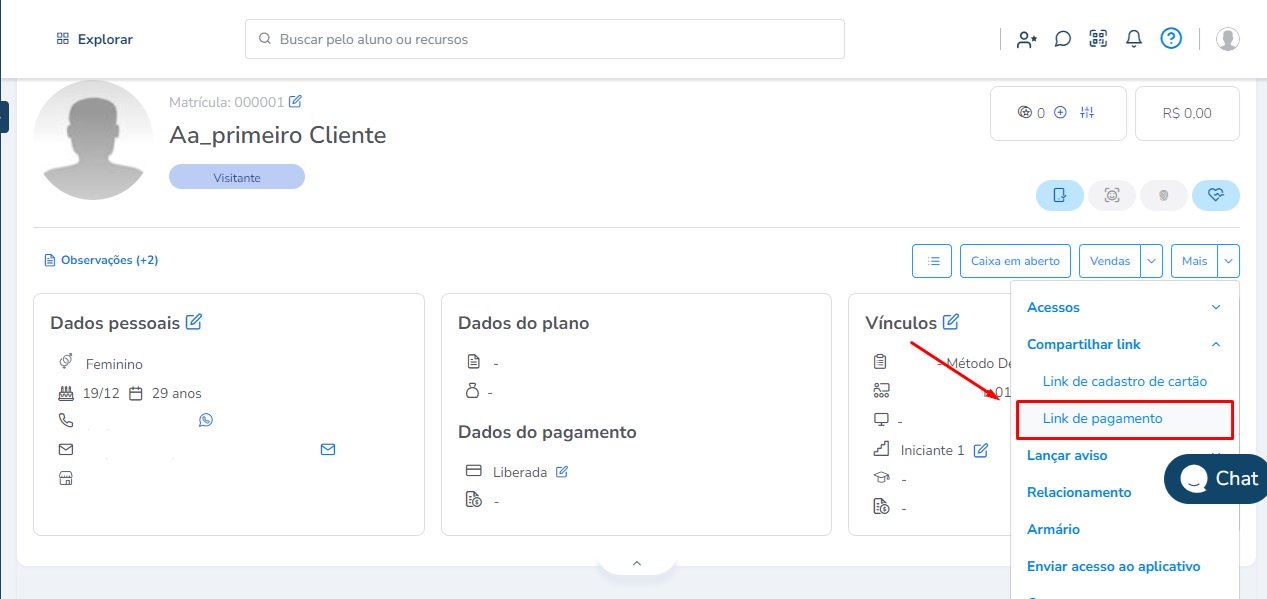
Task: Expand the Vendas dropdown arrow
Action: point(1152,261)
